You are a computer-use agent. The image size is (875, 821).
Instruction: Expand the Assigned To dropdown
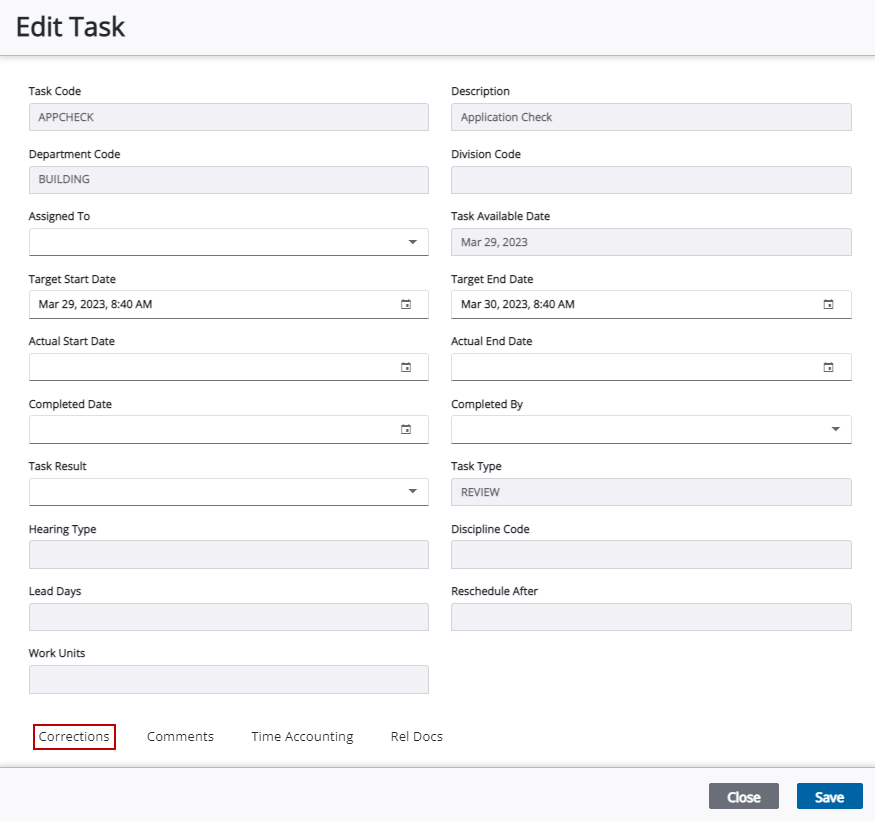click(412, 242)
